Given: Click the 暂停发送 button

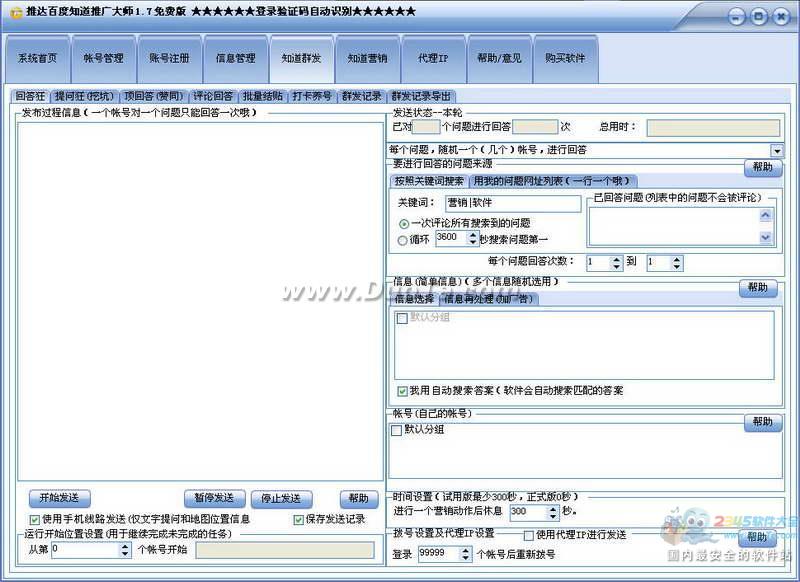Looking at the screenshot, I should coord(214,498).
